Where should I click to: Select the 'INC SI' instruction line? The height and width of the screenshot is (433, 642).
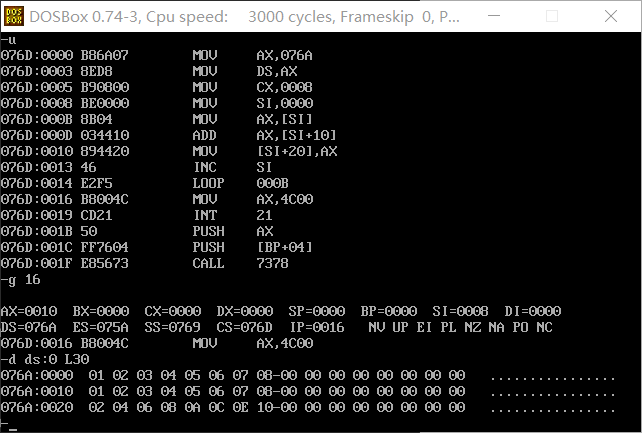click(x=136, y=167)
